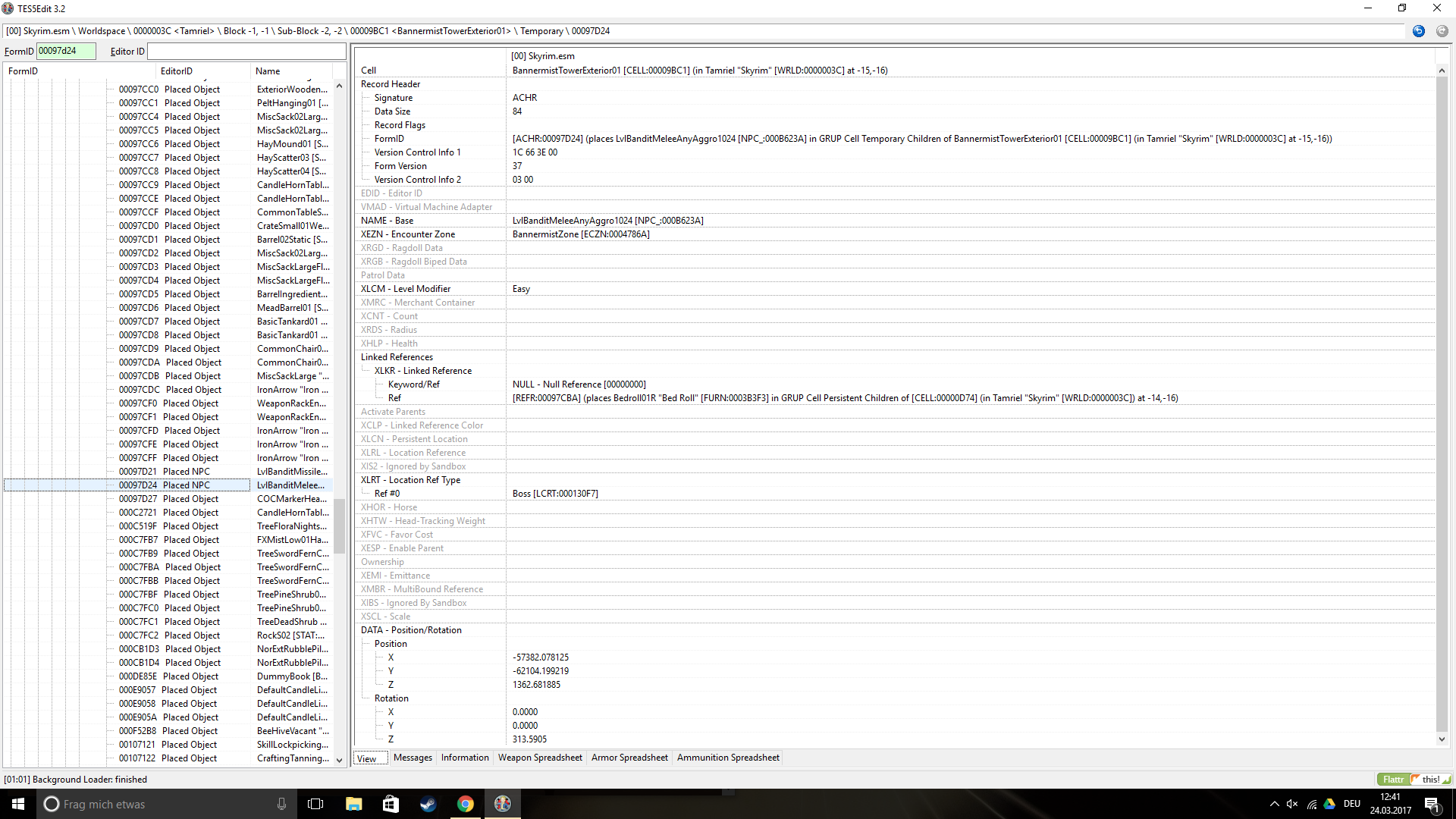Show hidden system tray icons
Screen dimensions: 1456x819
[1274, 804]
